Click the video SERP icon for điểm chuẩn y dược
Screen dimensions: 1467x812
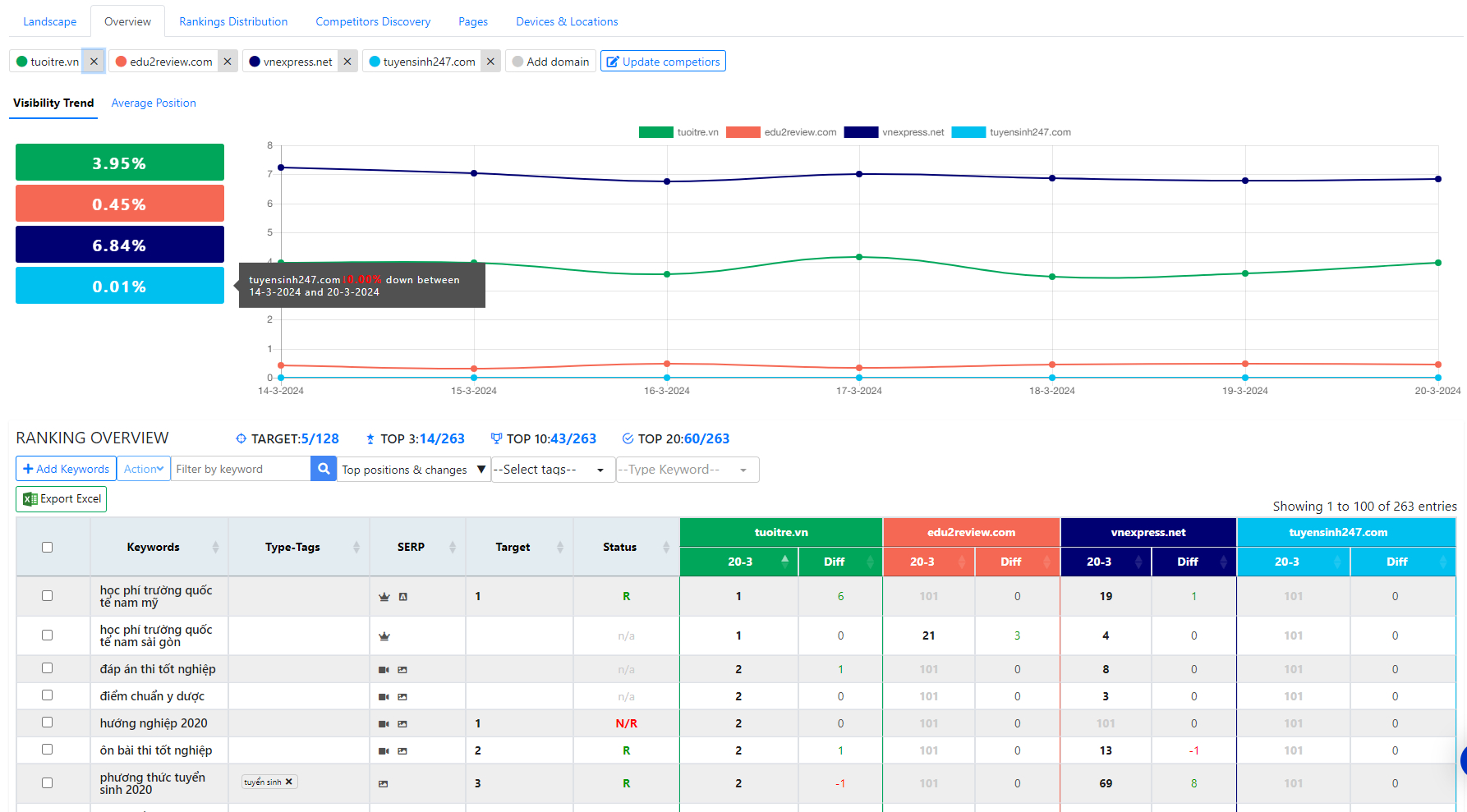(x=384, y=697)
